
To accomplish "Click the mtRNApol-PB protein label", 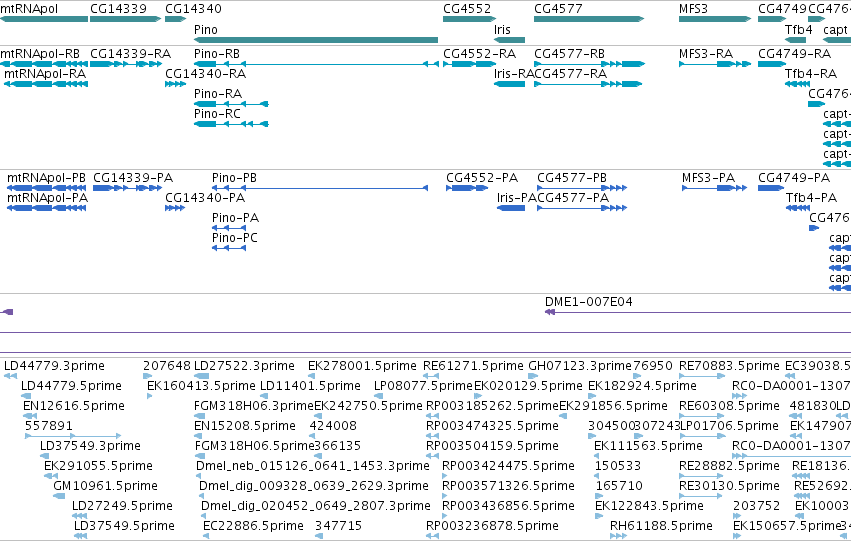I will 46,178.
